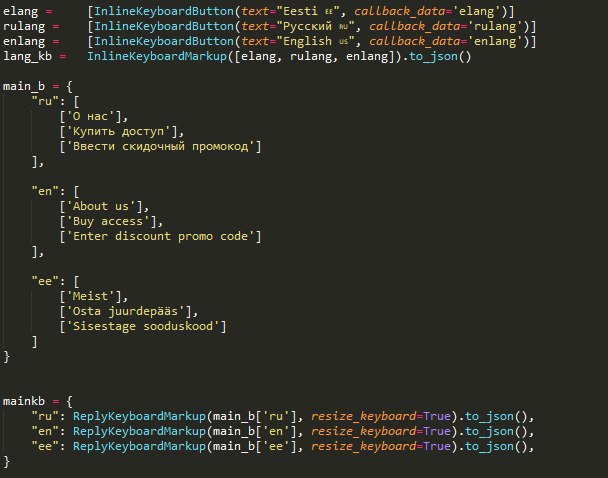608x478 pixels.
Task: Click the US flag emoji in the enlang line
Action: coord(344,42)
